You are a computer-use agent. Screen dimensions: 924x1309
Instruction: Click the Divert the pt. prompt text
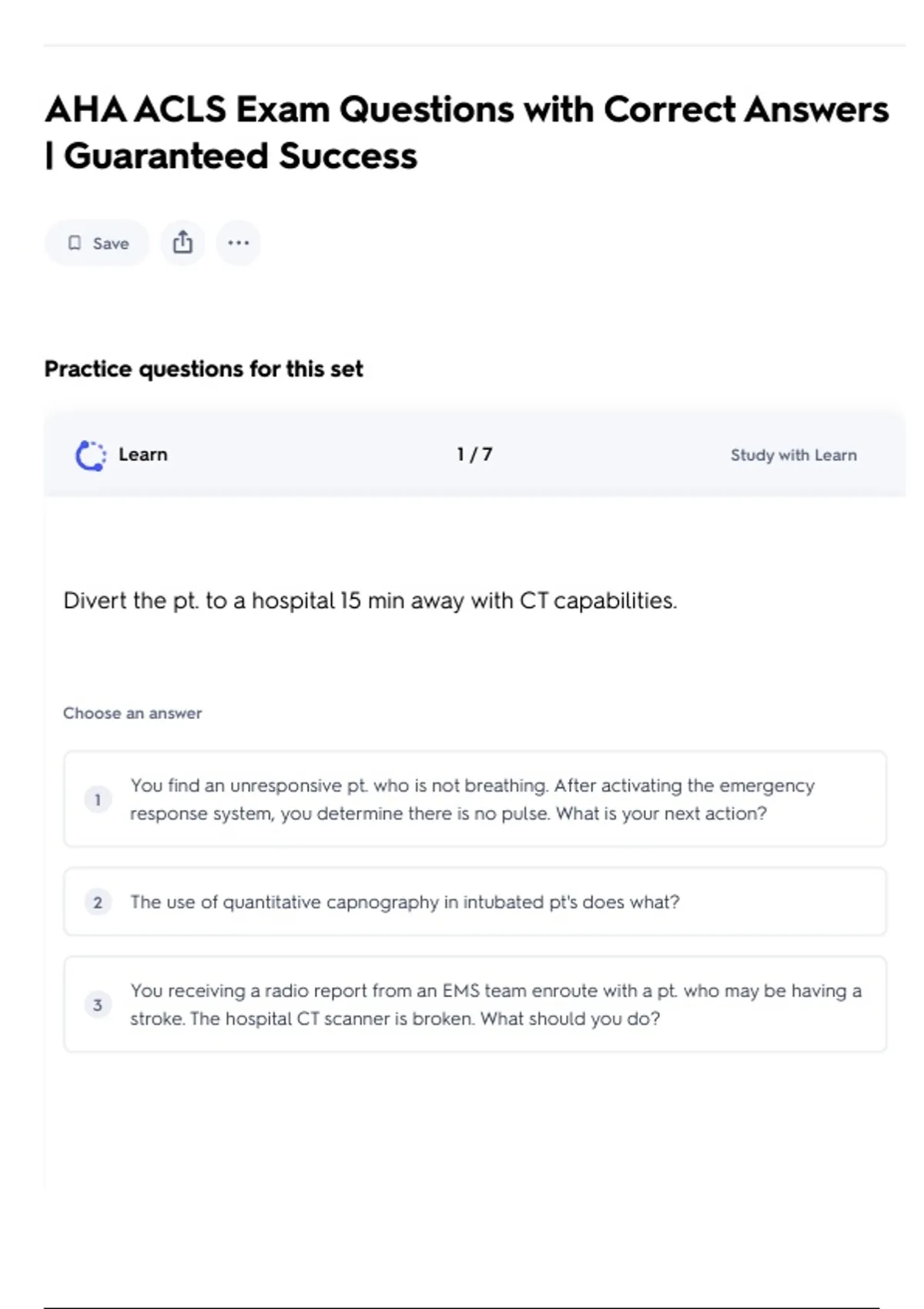click(370, 601)
